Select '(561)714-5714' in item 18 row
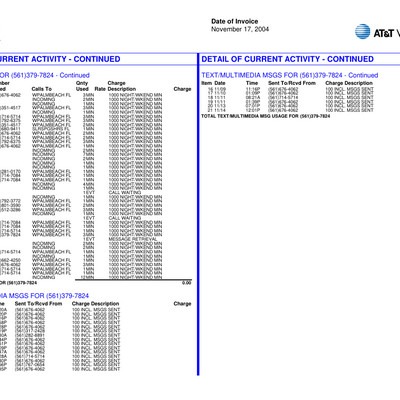 coord(283,98)
